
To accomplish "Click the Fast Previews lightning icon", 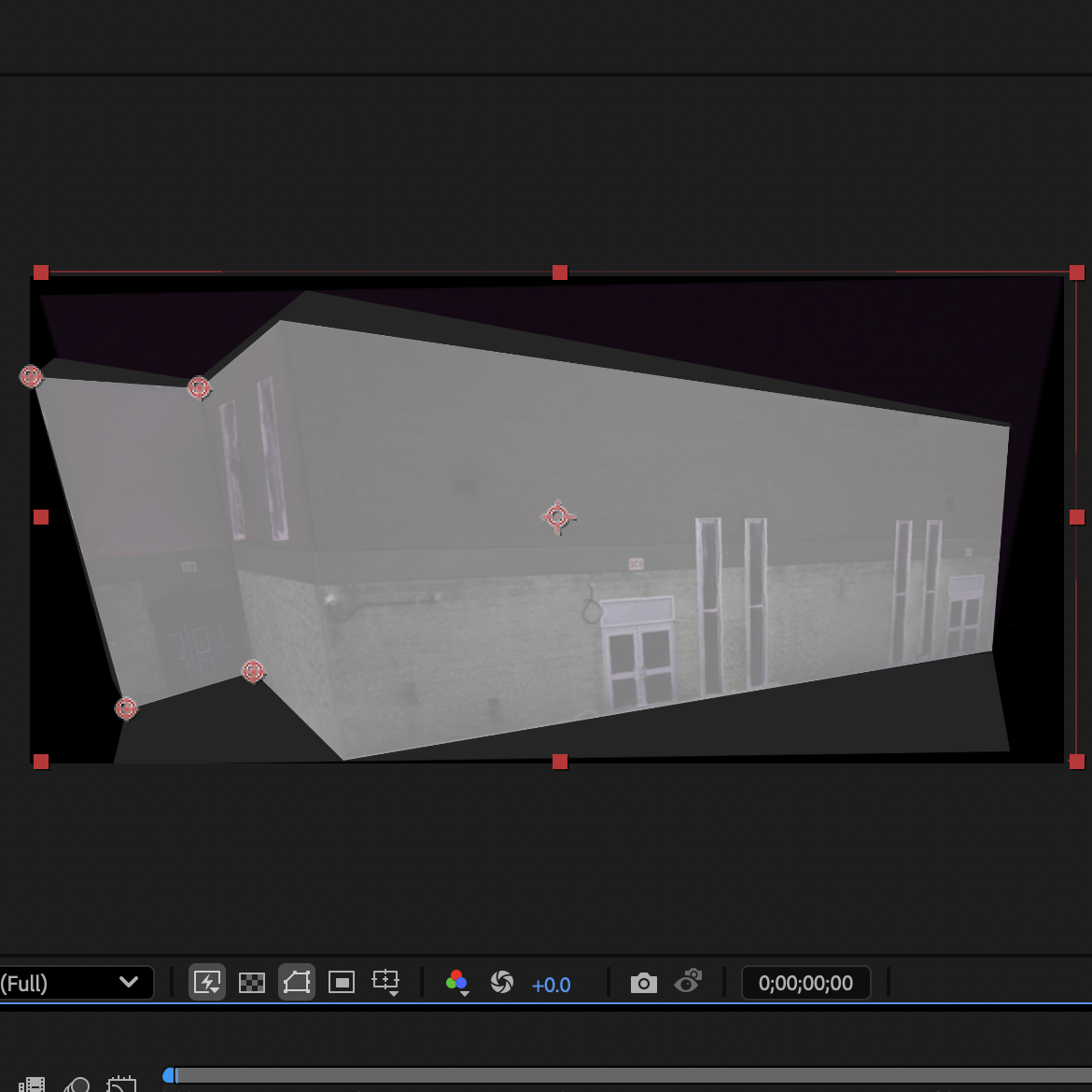I will coord(206,982).
